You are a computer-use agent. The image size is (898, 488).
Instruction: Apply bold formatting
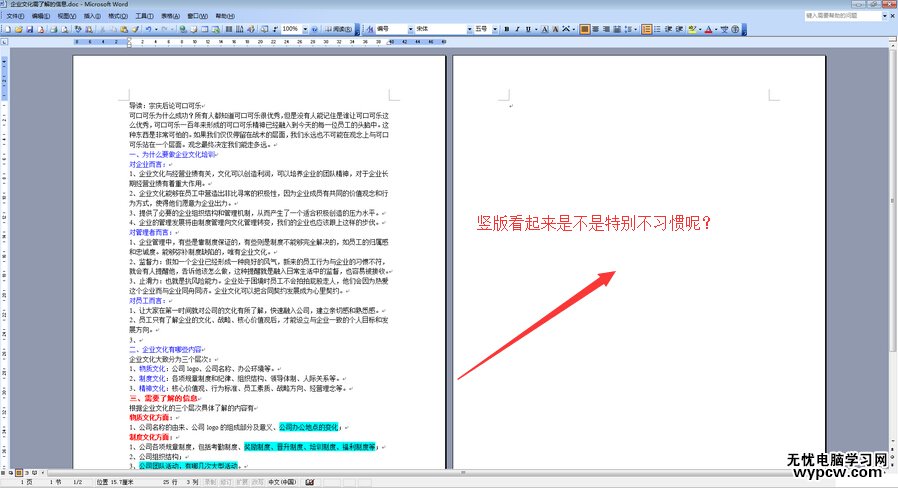(x=506, y=29)
